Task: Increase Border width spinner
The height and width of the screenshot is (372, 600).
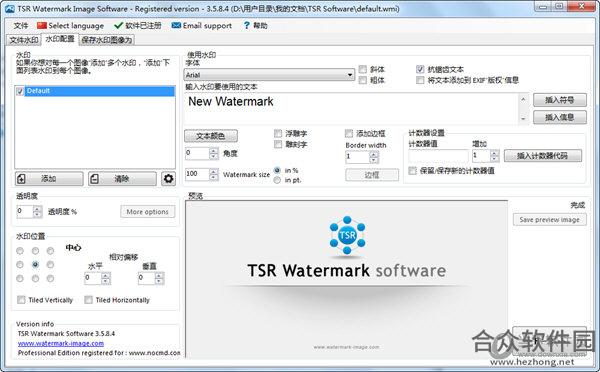Action: point(374,154)
